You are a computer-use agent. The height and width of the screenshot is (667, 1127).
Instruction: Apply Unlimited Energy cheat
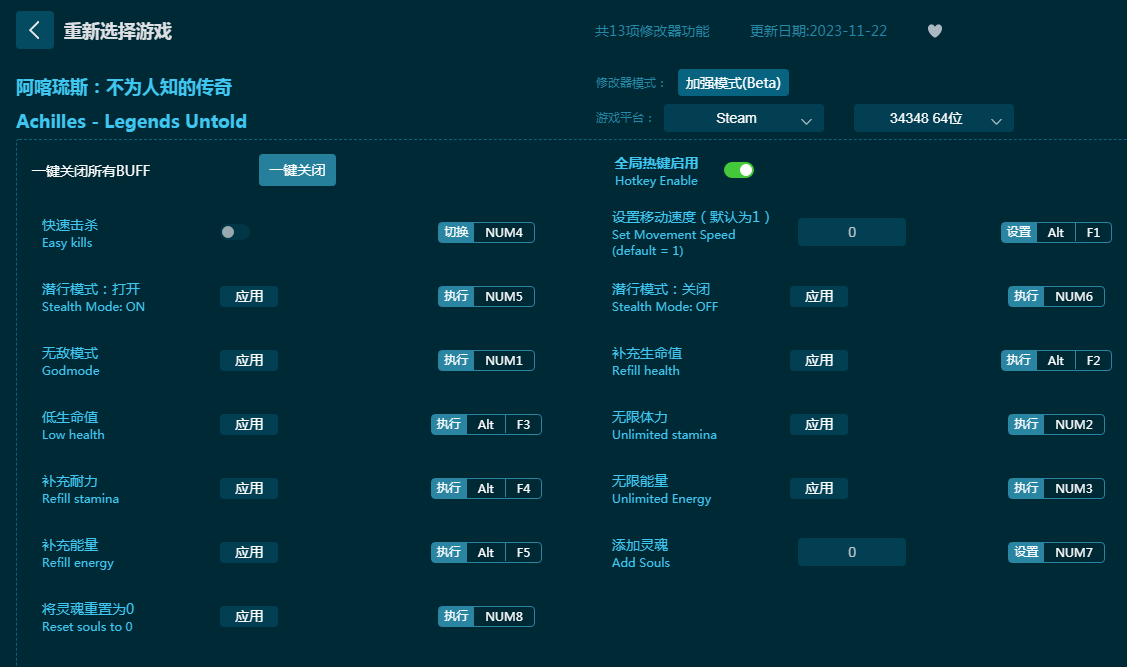pyautogui.click(x=819, y=489)
